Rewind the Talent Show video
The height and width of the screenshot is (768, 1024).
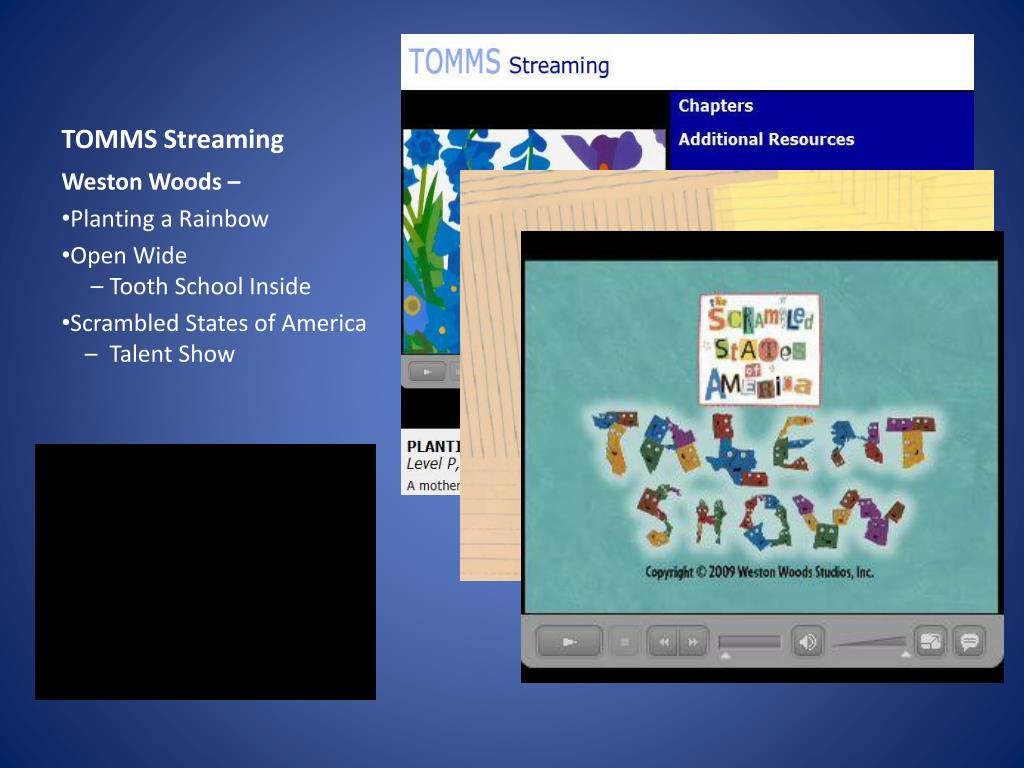663,642
